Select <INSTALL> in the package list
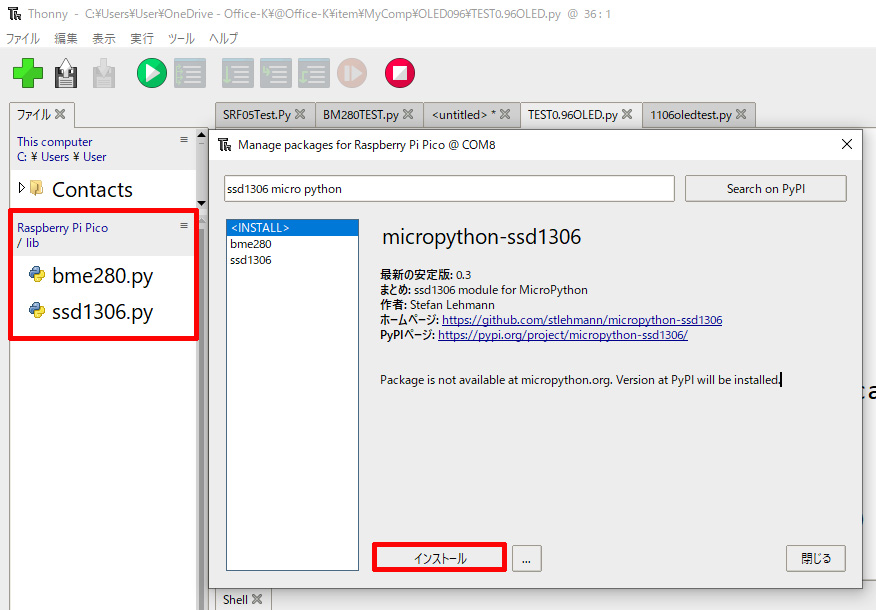The width and height of the screenshot is (876, 610). click(x=292, y=228)
